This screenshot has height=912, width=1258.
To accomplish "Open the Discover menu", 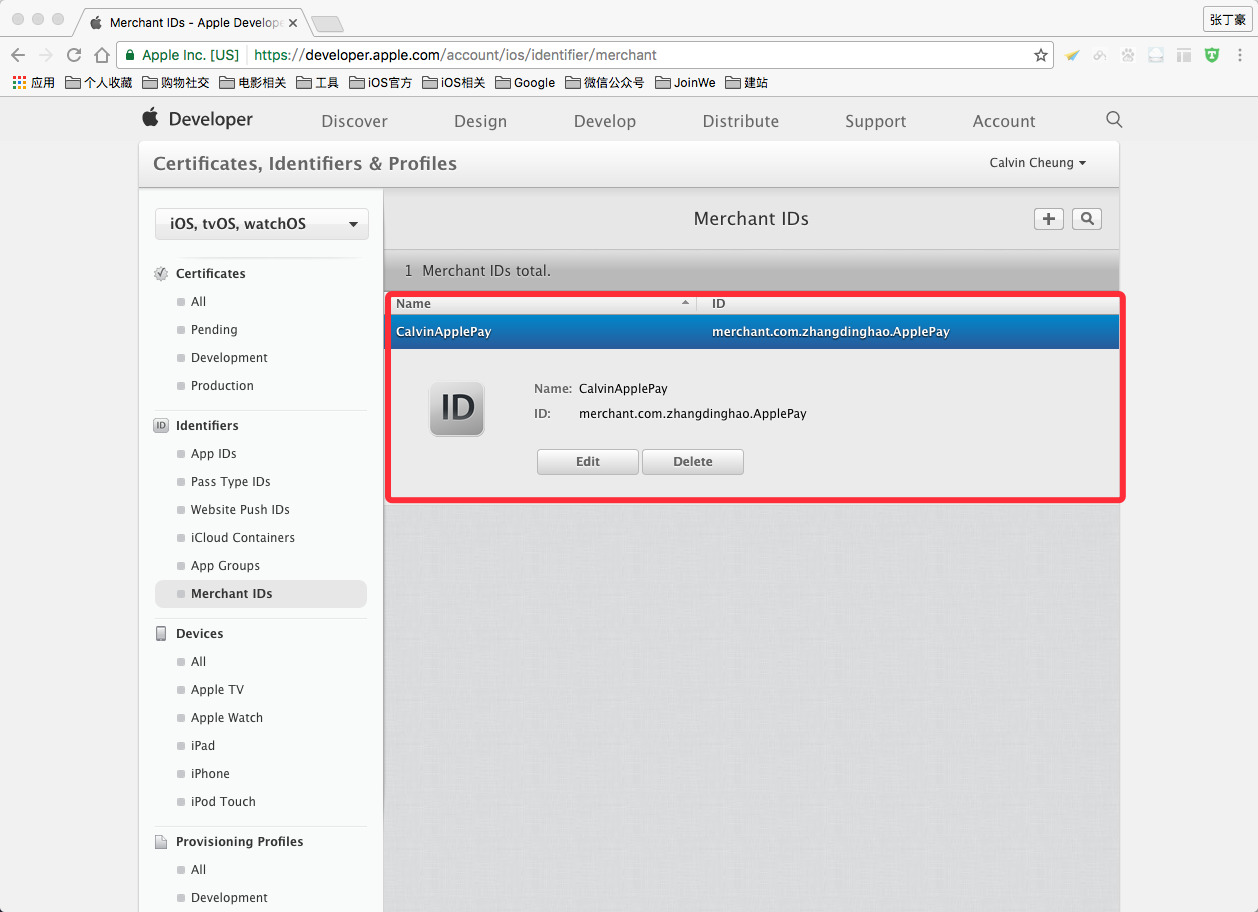I will (x=354, y=121).
